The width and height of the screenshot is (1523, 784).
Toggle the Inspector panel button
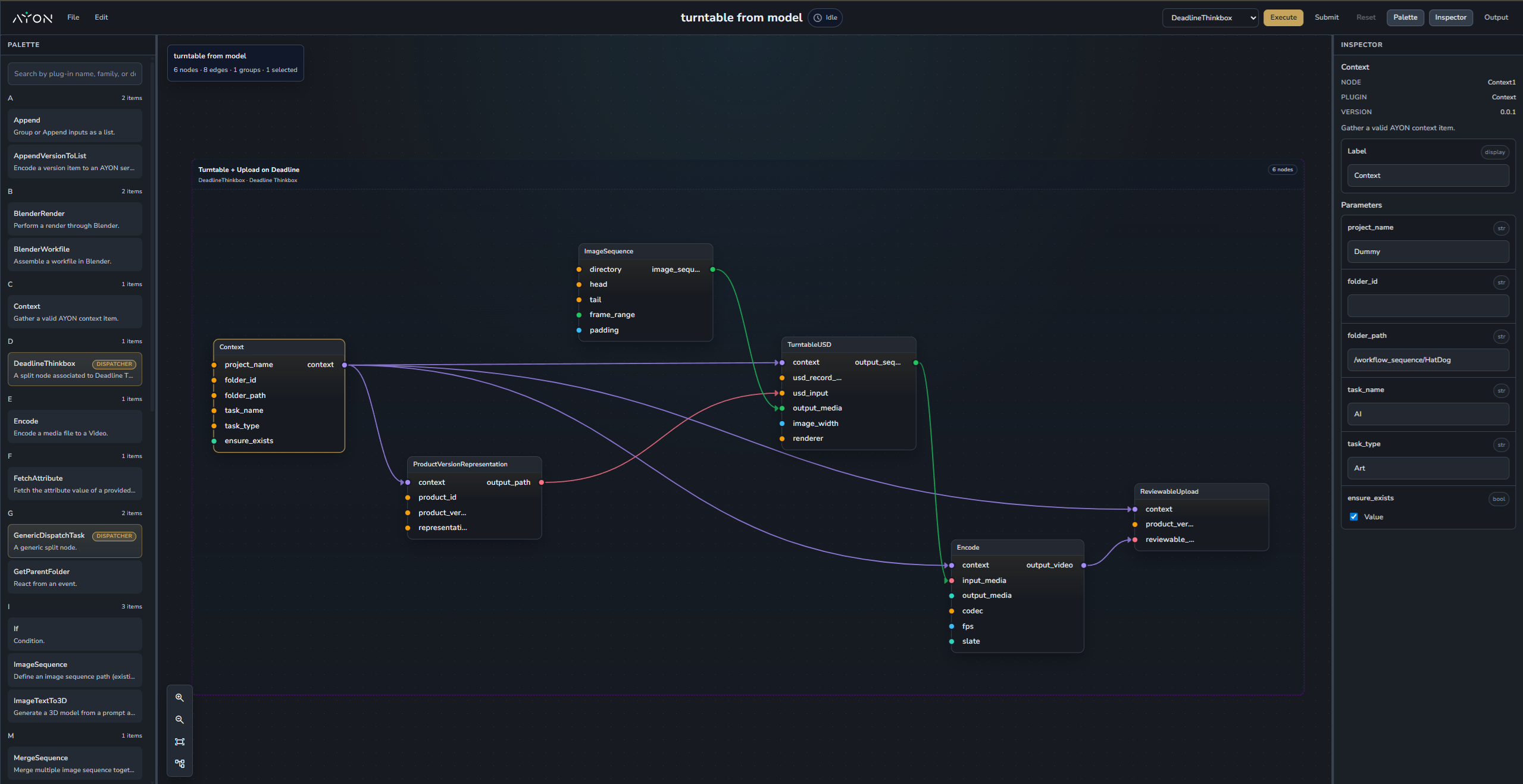point(1450,18)
